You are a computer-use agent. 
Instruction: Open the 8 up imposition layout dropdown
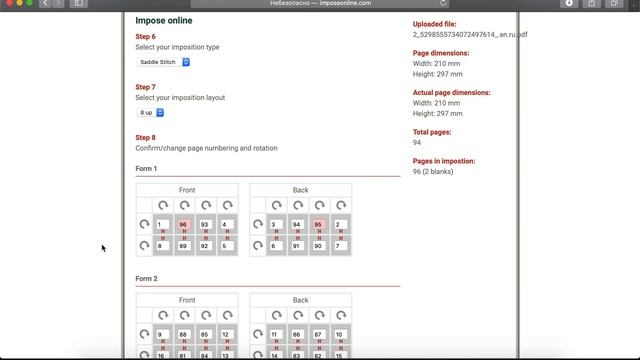150,113
